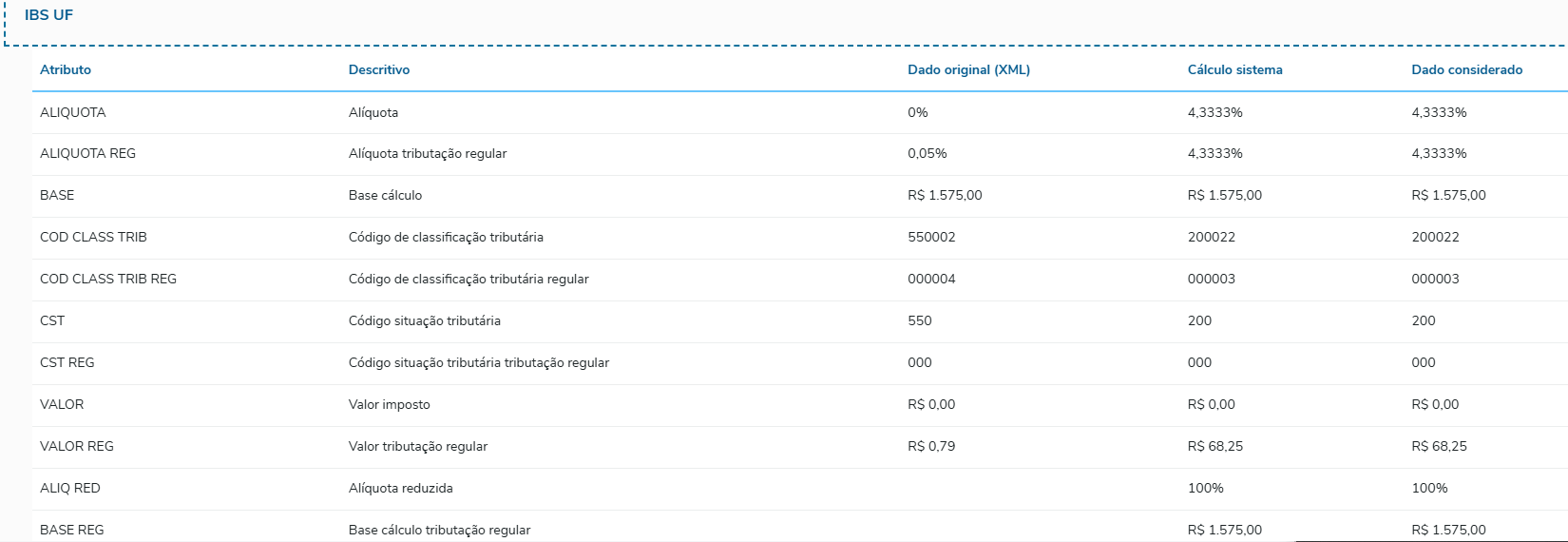Click the Descritivo column header
The height and width of the screenshot is (542, 1568).
coord(379,69)
